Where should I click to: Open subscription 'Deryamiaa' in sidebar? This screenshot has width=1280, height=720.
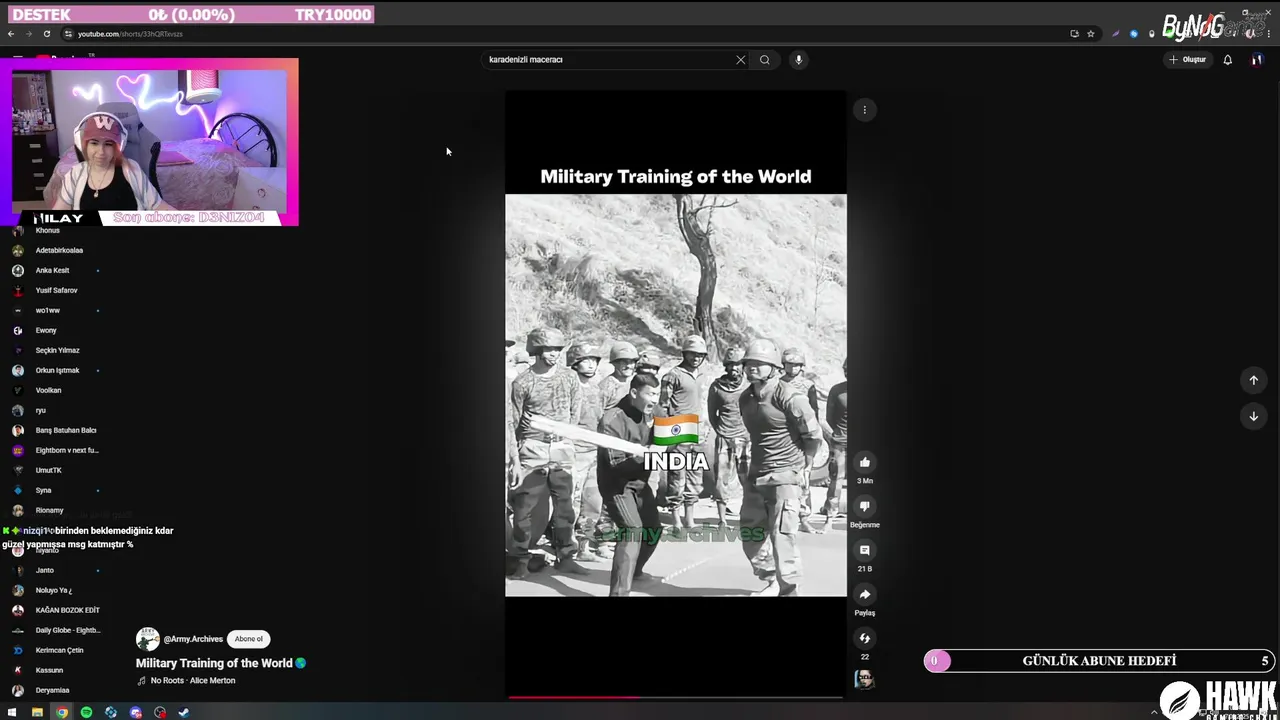tap(52, 690)
